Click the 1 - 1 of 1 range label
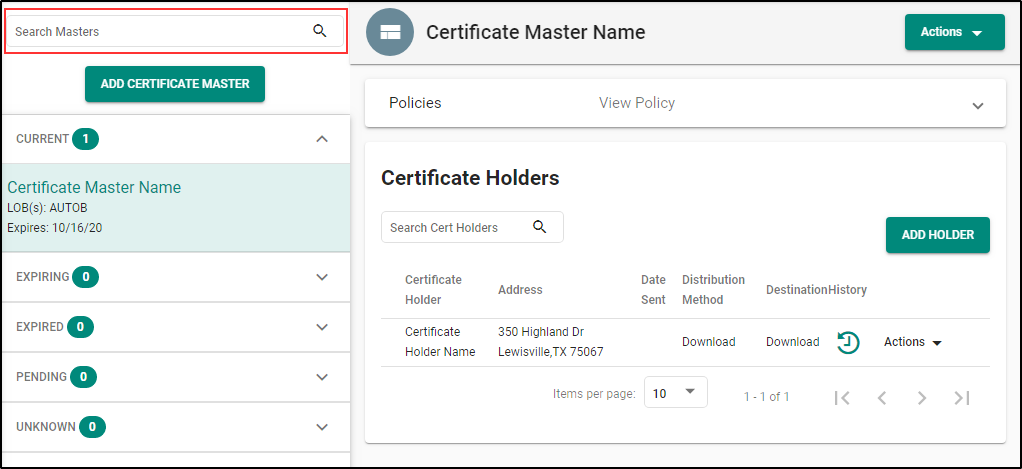The width and height of the screenshot is (1022, 469). pyautogui.click(x=766, y=397)
